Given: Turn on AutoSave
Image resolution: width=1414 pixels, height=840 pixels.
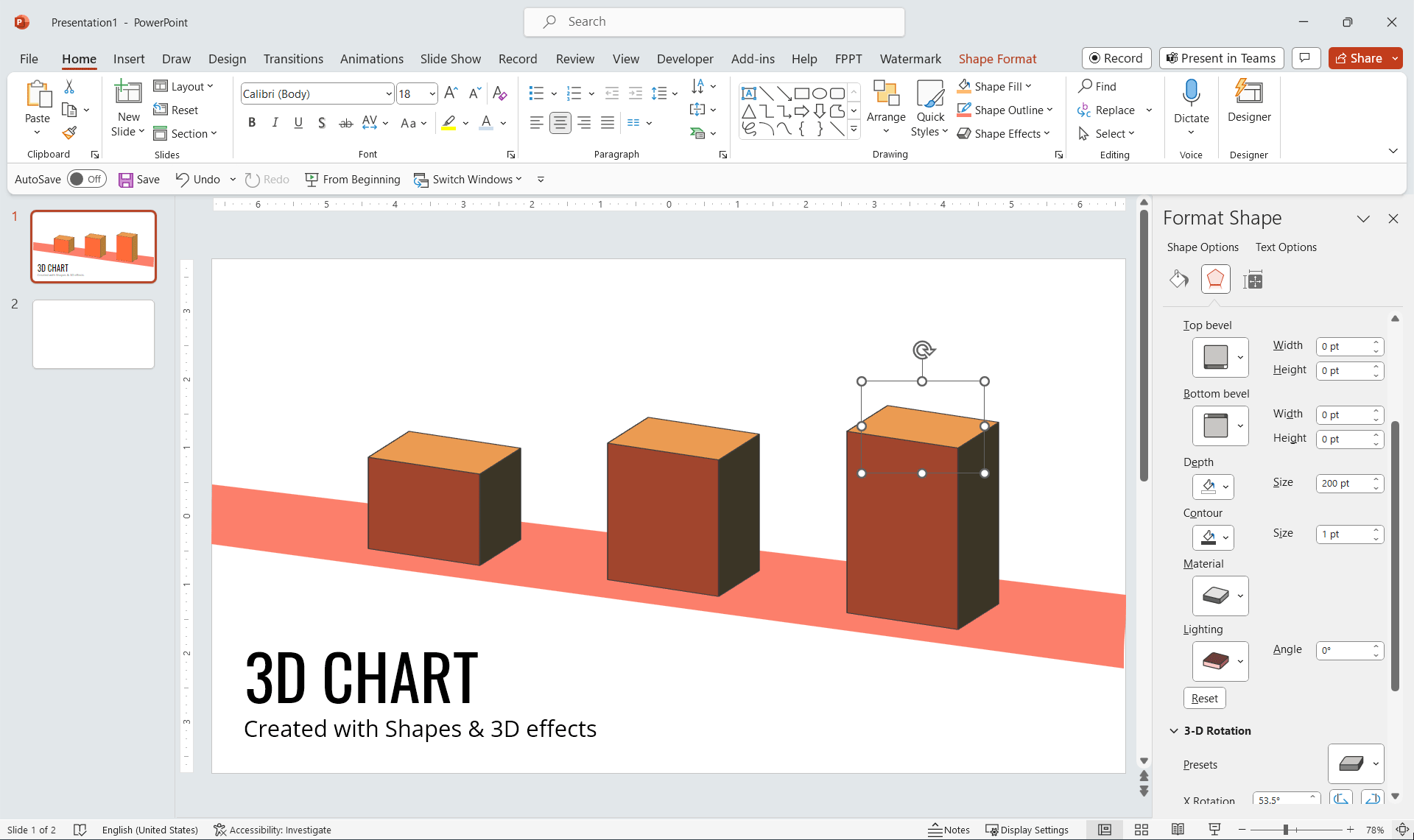Looking at the screenshot, I should tap(86, 179).
